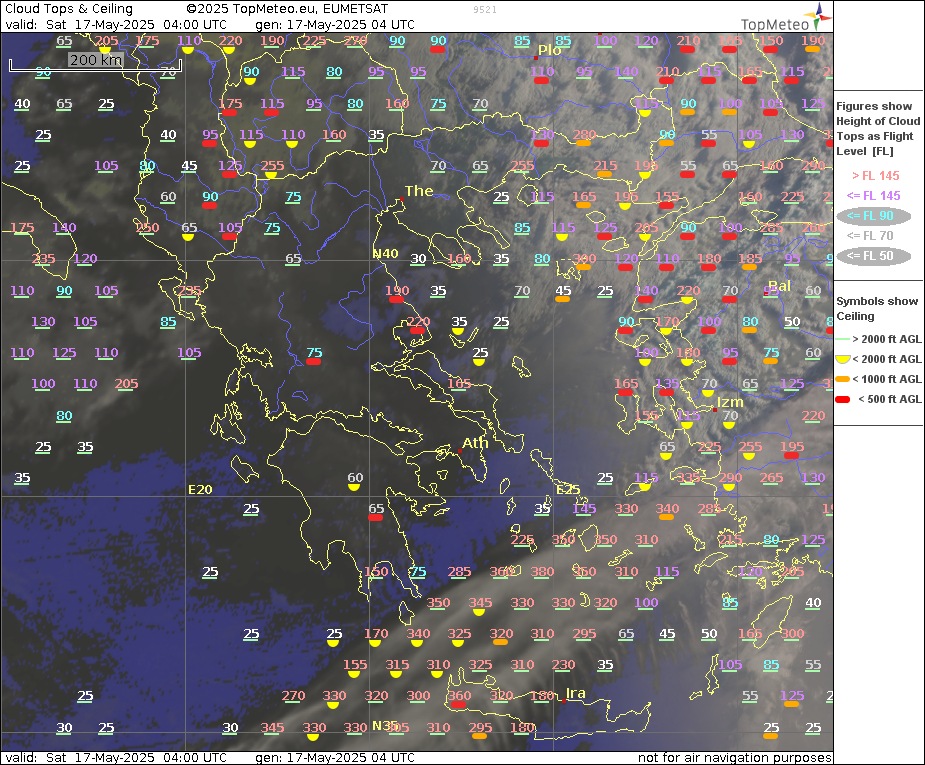Click the N35 latitude grid label
This screenshot has width=925, height=765.
pos(385,725)
